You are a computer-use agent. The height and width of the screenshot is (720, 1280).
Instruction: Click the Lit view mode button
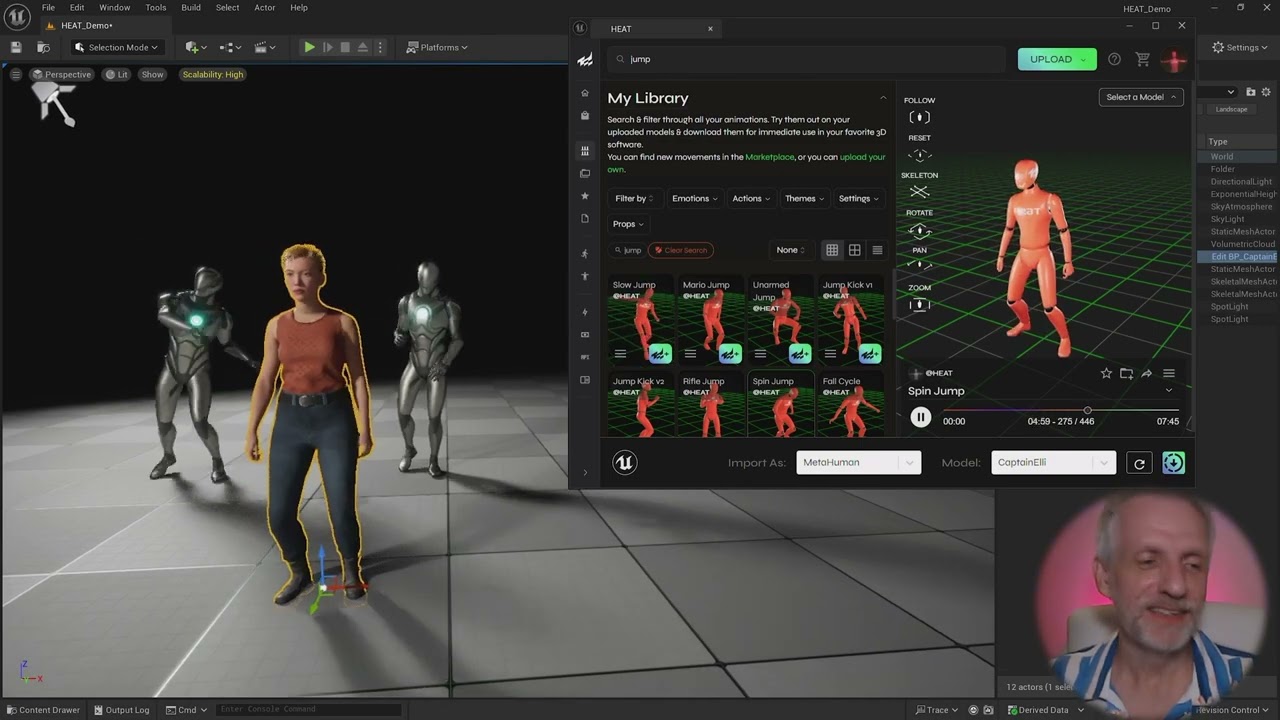click(117, 74)
